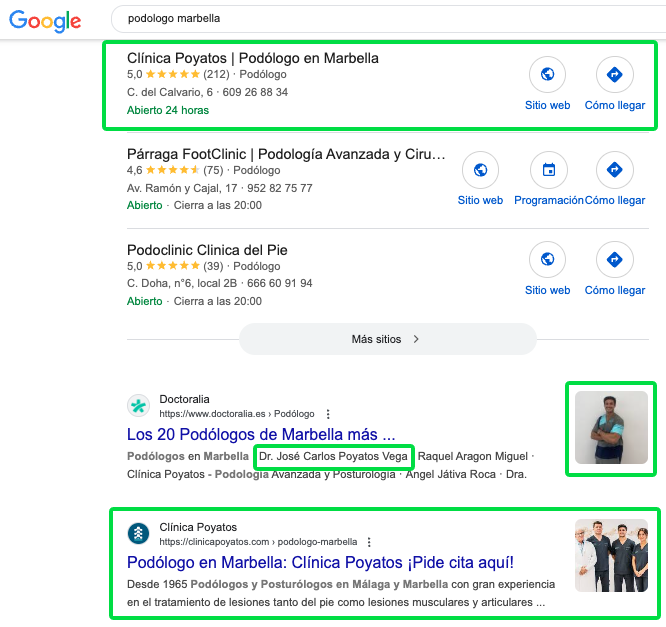This screenshot has width=666, height=627.
Task: Click the address C. del Calvario, 6
Action: [x=170, y=92]
